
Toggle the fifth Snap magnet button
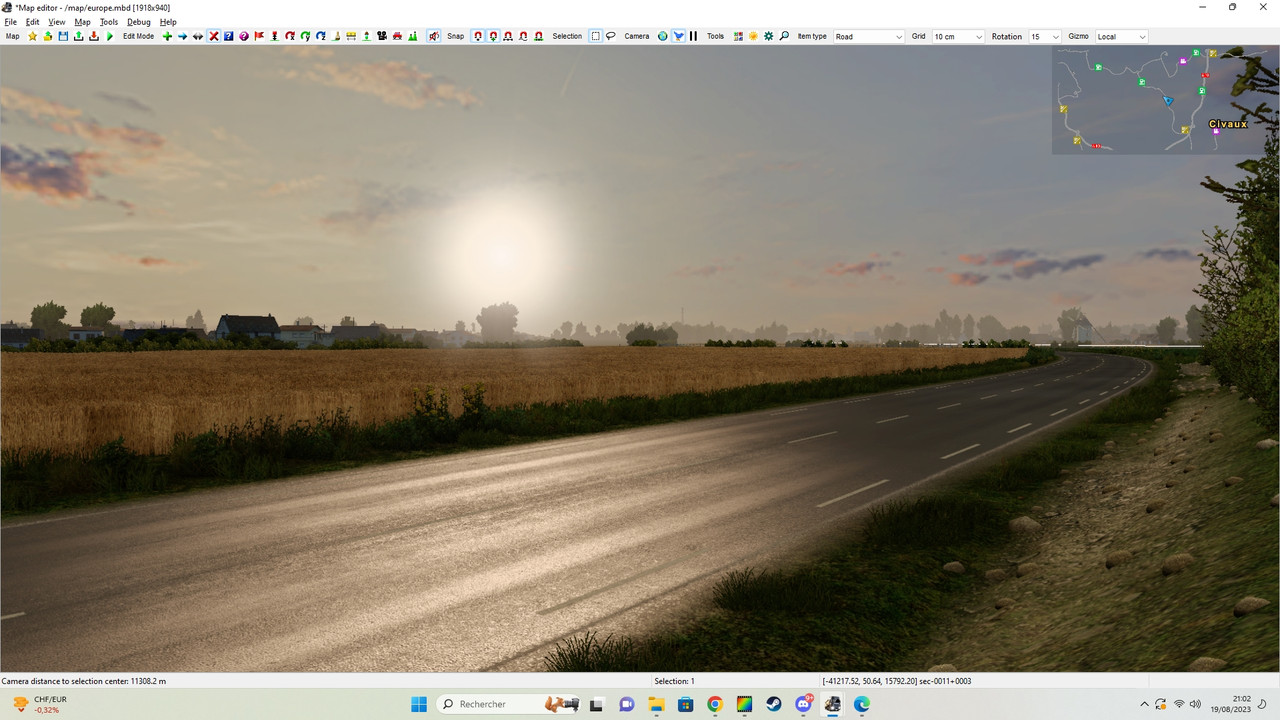tap(539, 36)
